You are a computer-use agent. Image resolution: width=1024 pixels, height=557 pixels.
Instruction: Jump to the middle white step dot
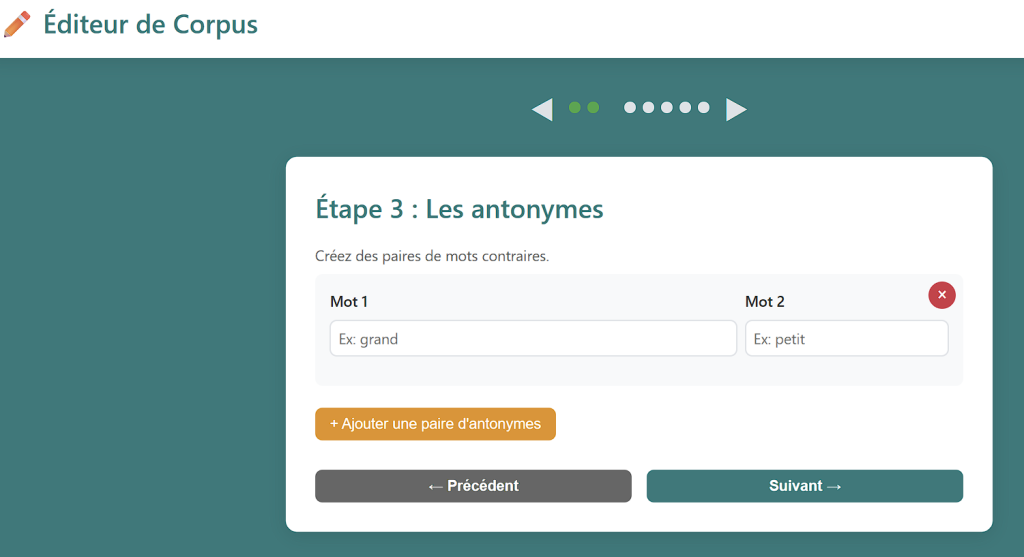pos(667,108)
